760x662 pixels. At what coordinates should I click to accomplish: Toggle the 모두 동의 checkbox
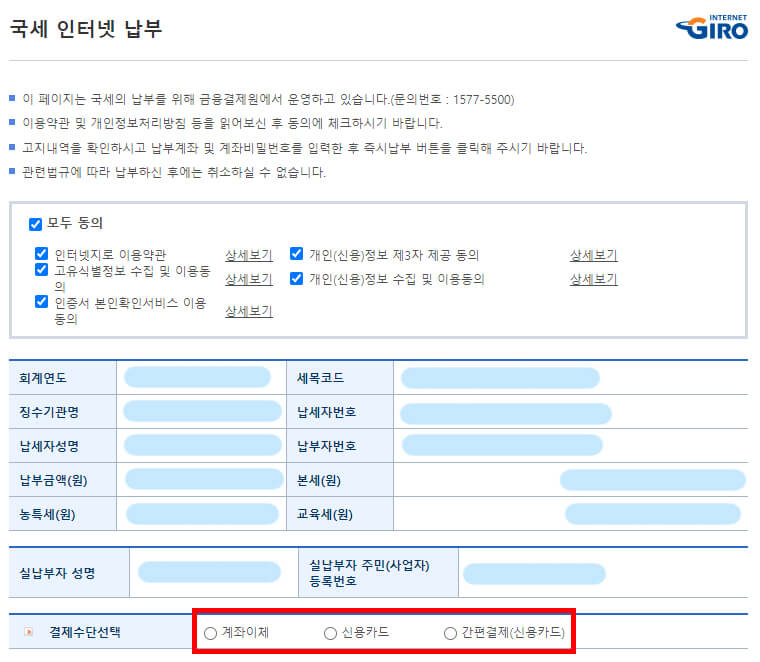pos(35,224)
